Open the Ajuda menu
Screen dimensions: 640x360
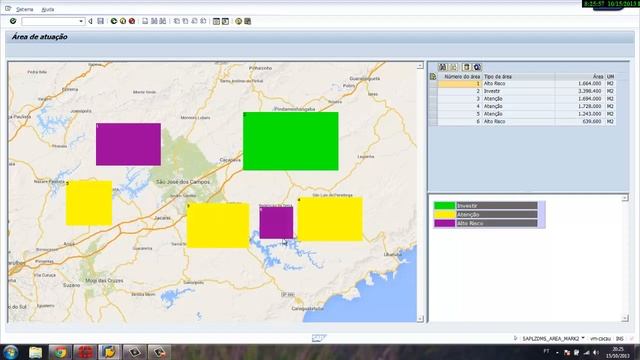[x=48, y=9]
